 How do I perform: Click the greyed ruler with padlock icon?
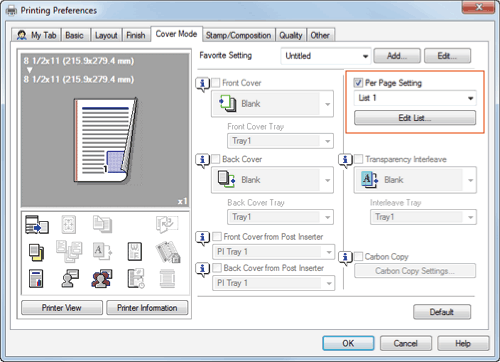click(x=168, y=252)
